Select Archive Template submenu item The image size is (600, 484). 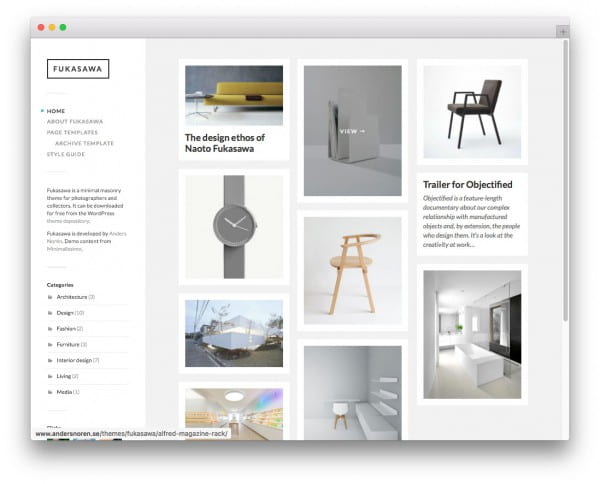pos(85,143)
